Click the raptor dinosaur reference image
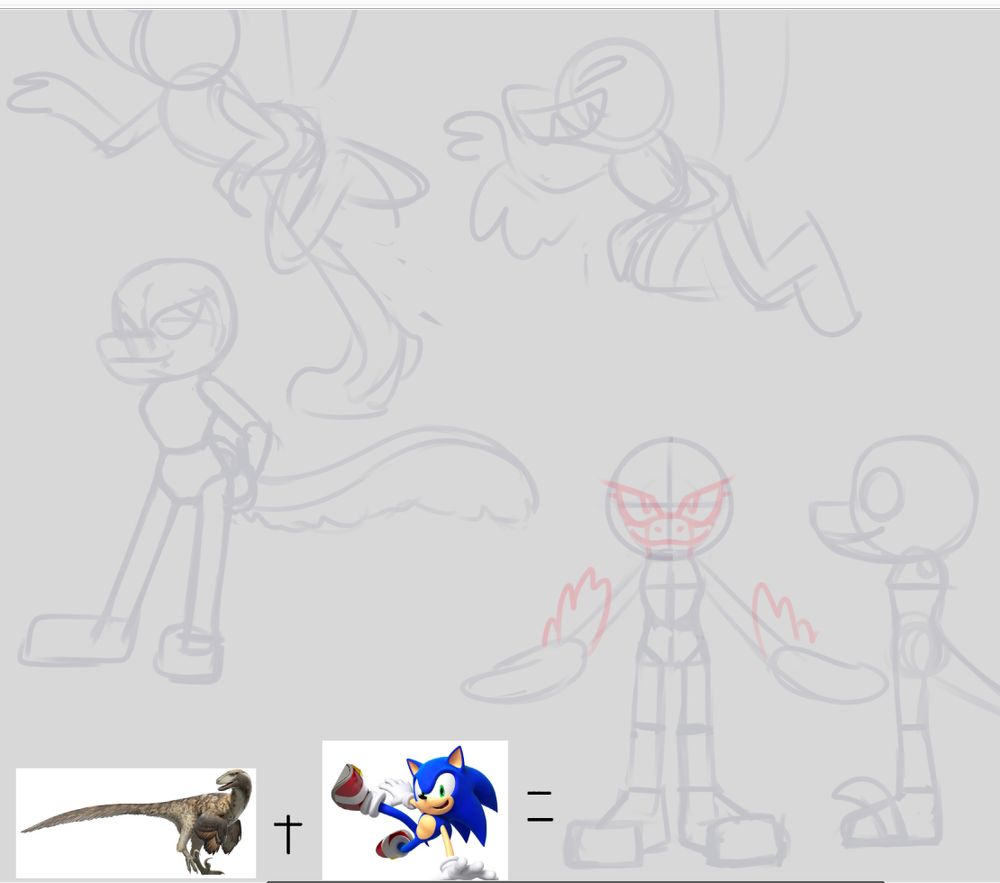The image size is (1000, 883). 136,823
